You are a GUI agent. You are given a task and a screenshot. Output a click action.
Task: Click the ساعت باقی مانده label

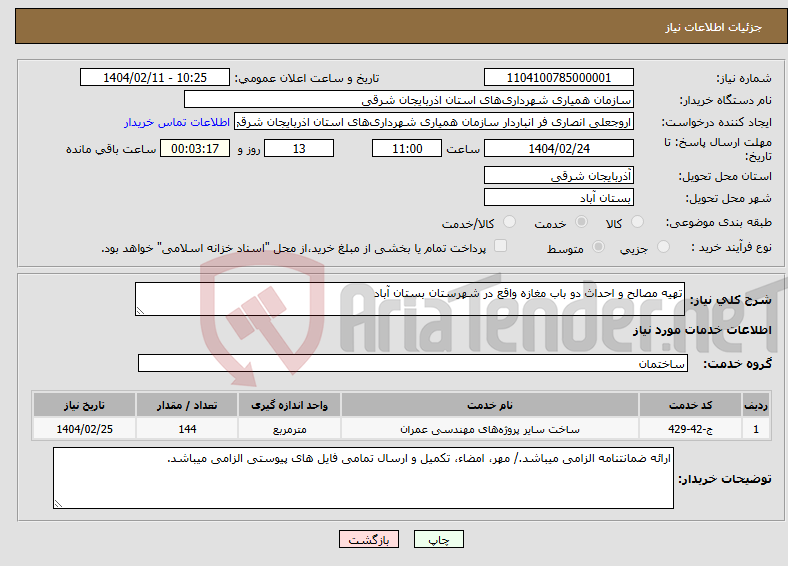click(111, 149)
